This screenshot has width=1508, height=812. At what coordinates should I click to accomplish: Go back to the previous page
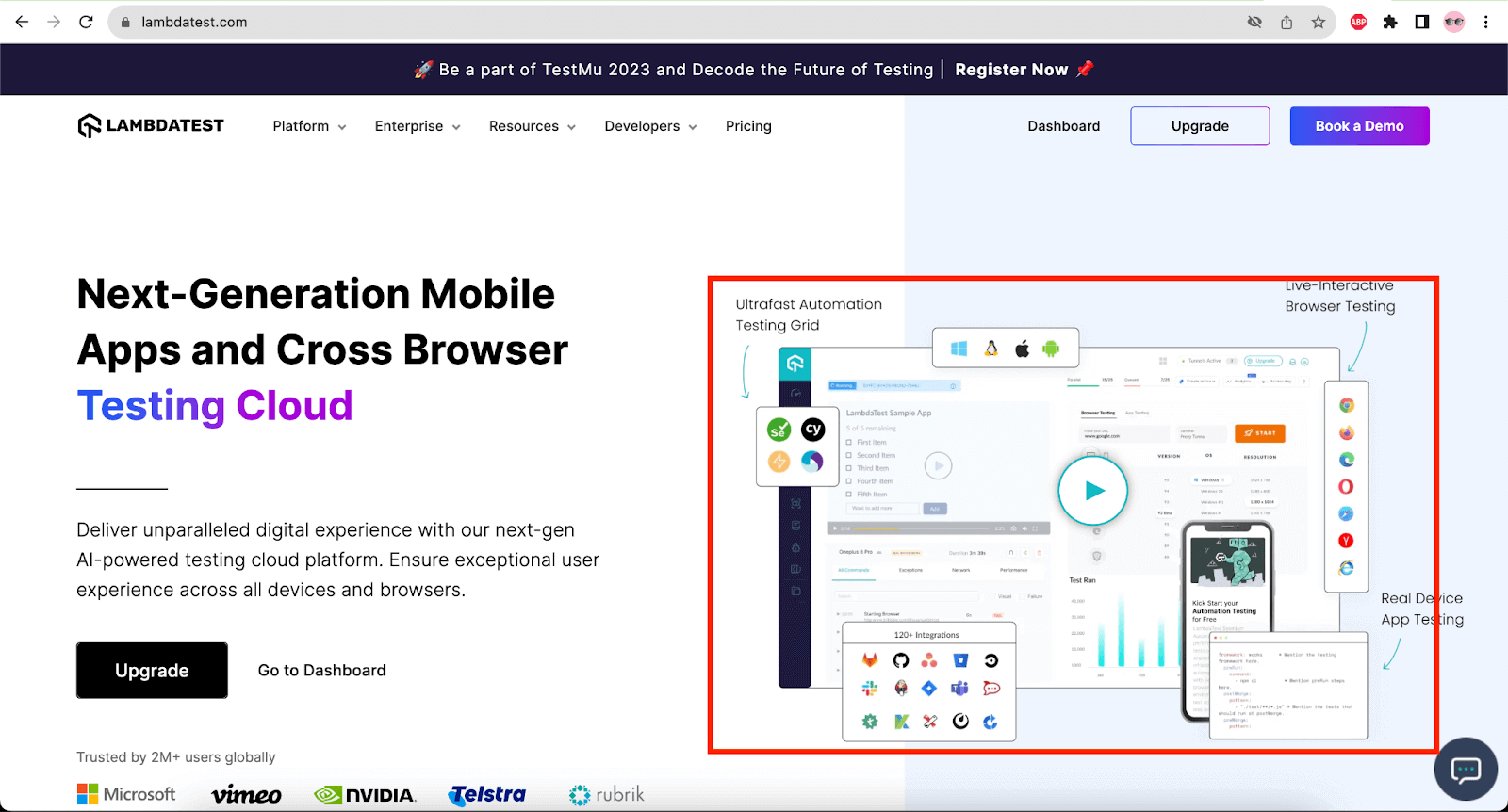tap(22, 22)
